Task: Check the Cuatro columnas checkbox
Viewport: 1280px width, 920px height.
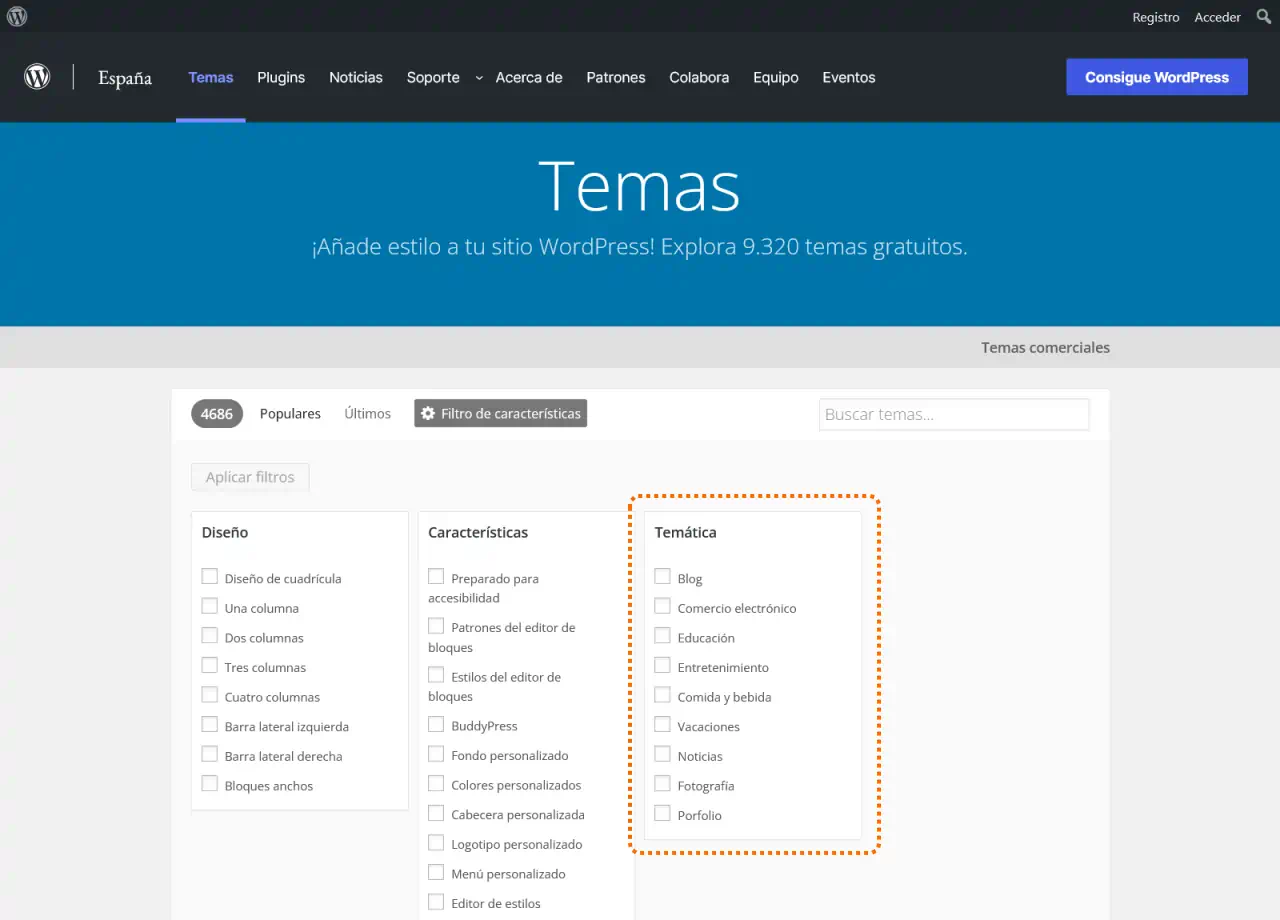Action: click(x=210, y=694)
